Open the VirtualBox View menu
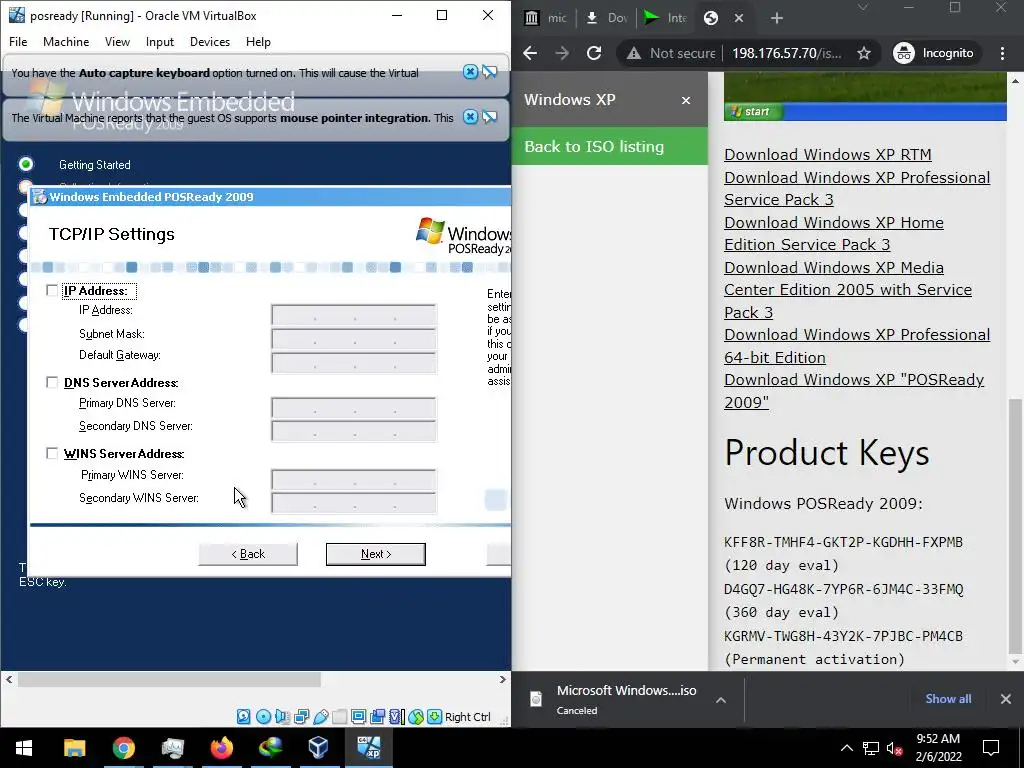 (118, 42)
